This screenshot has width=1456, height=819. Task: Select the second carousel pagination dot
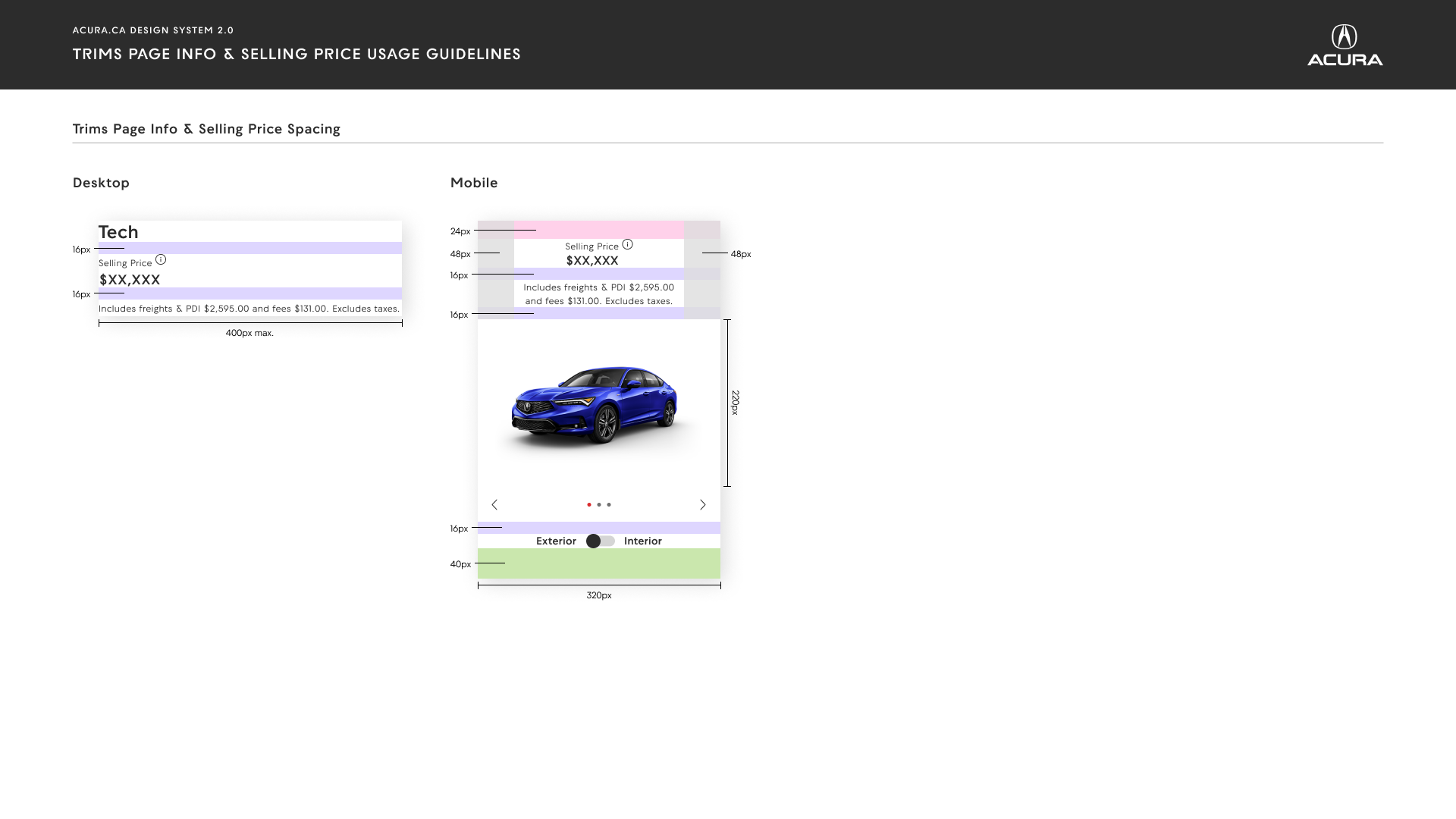[x=599, y=505]
